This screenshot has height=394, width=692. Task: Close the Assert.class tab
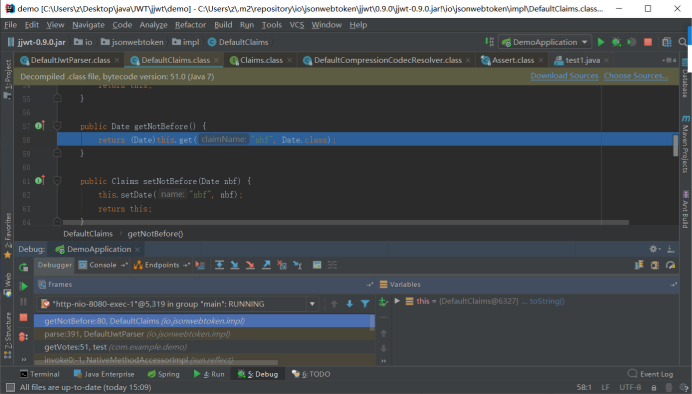pos(541,60)
